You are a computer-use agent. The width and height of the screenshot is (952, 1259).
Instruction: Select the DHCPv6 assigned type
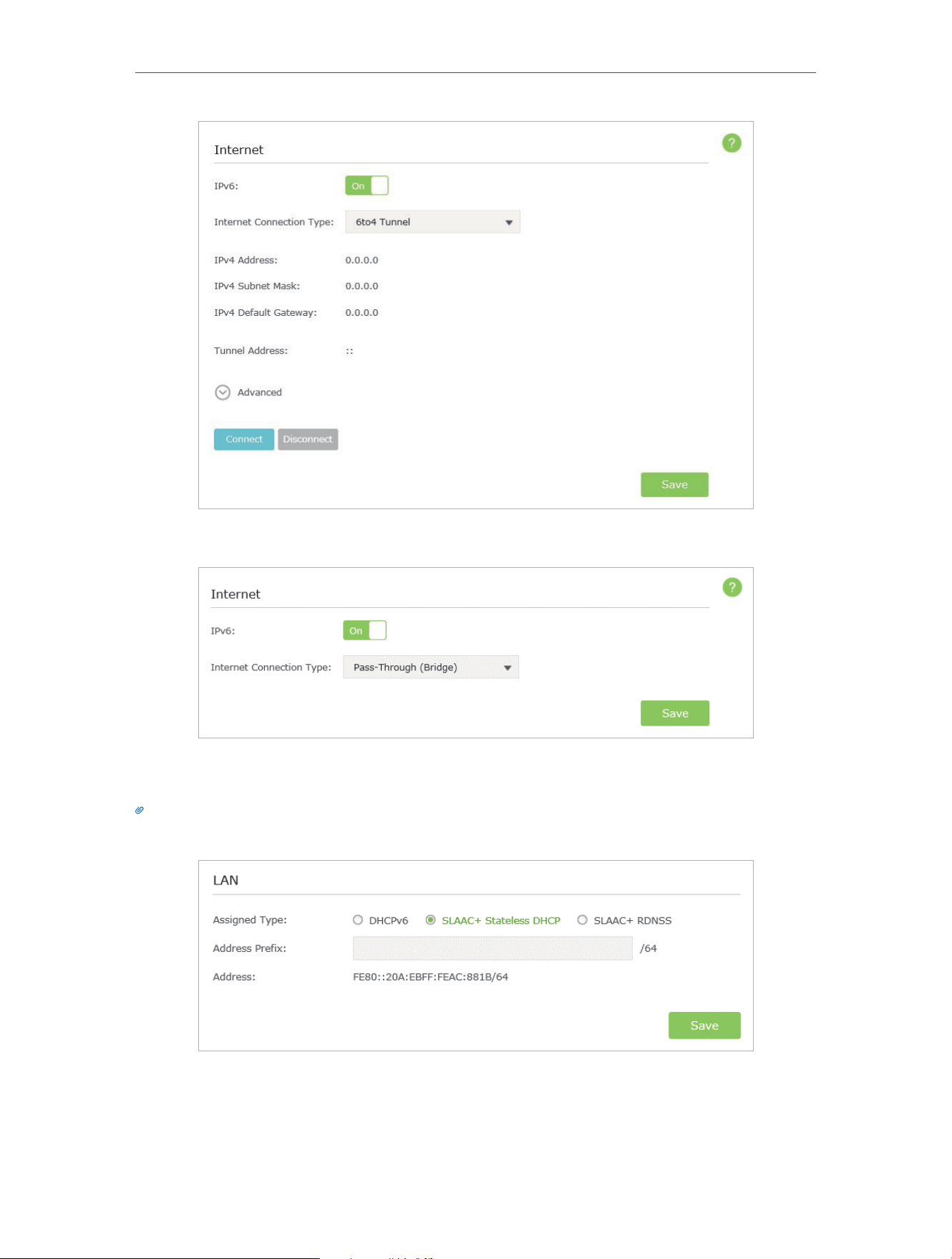[x=358, y=920]
